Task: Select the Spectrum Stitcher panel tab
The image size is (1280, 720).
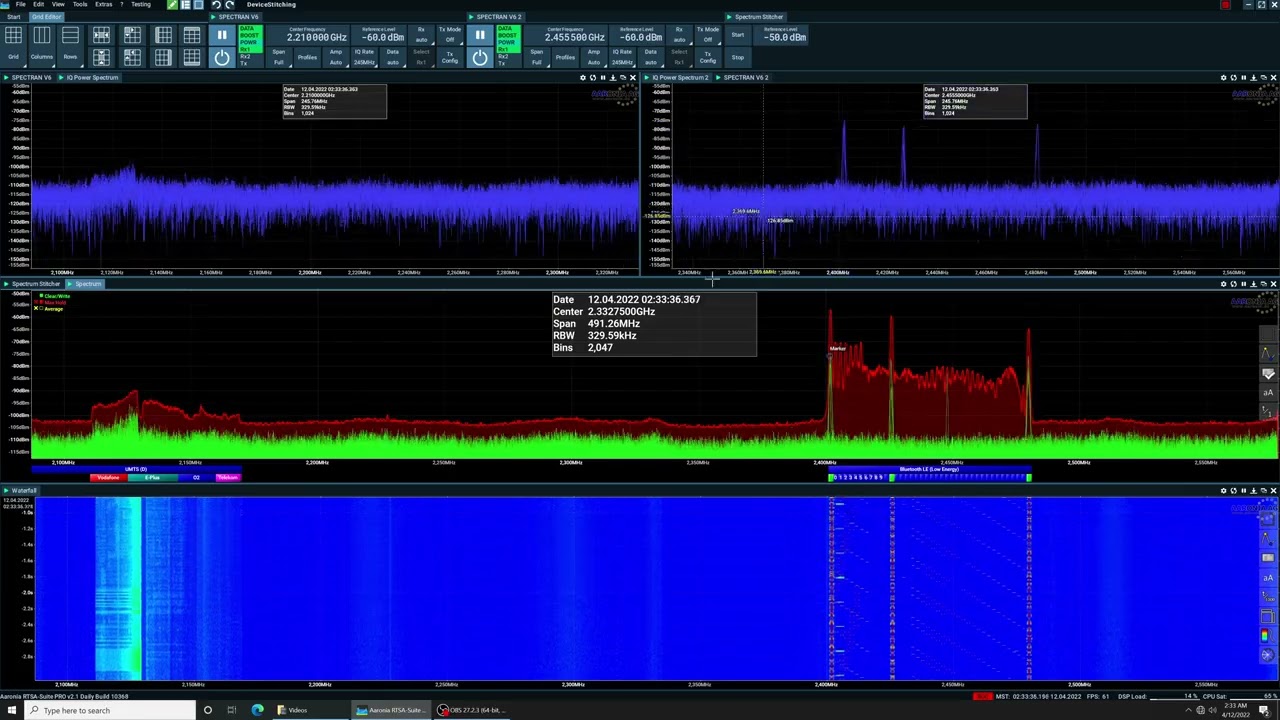Action: click(x=33, y=284)
